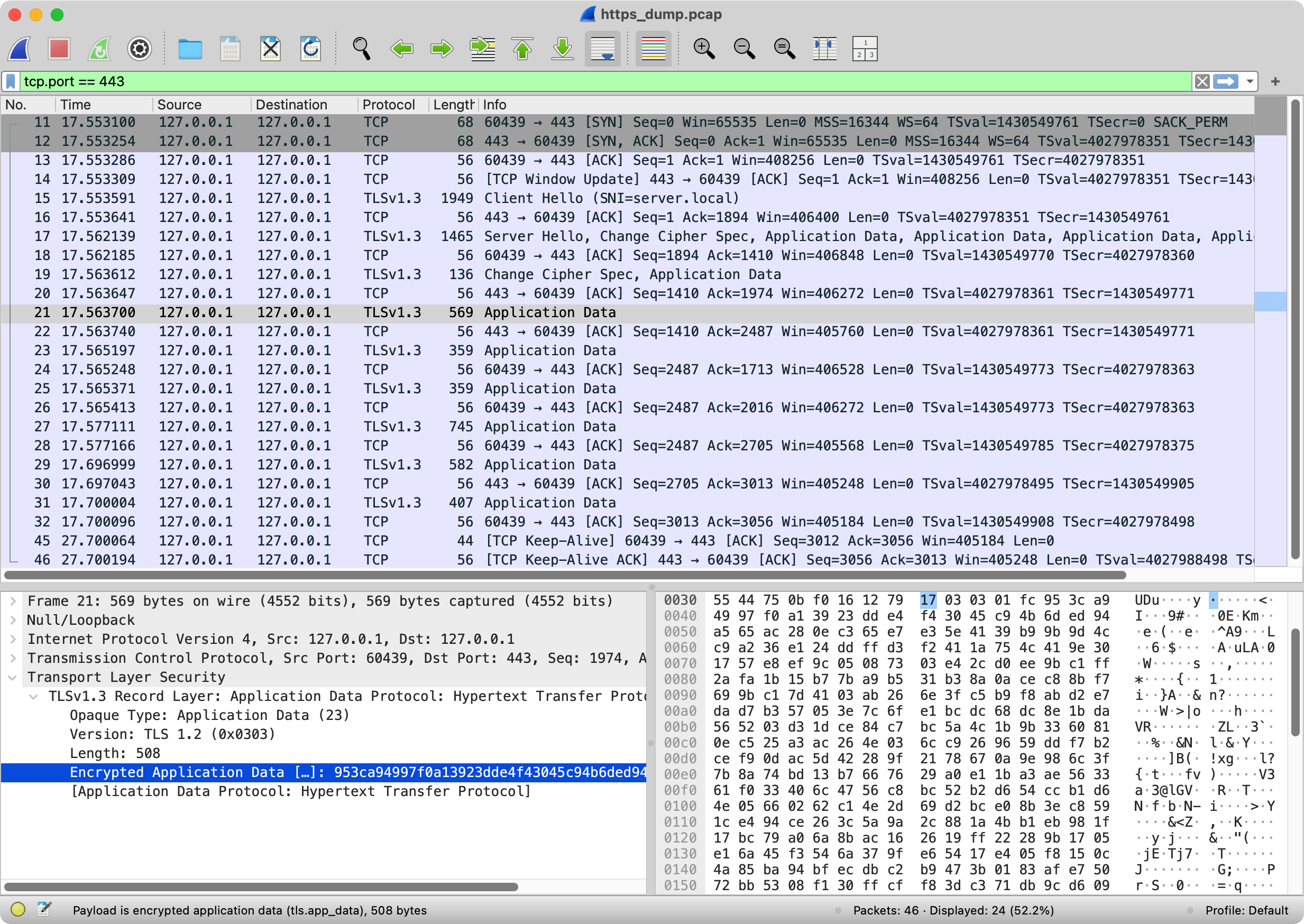
Task: Sort packets by the Time column header
Action: (76, 105)
